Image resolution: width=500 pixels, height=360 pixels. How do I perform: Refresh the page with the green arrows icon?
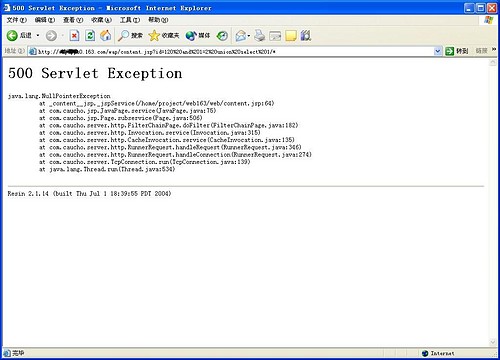tap(90, 35)
